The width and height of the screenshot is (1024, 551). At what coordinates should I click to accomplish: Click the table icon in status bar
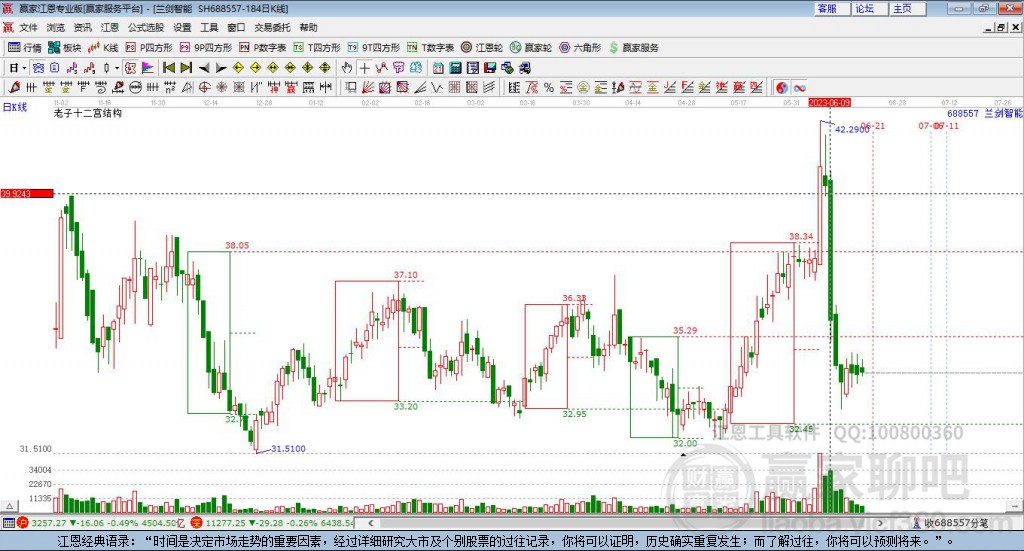8,523
